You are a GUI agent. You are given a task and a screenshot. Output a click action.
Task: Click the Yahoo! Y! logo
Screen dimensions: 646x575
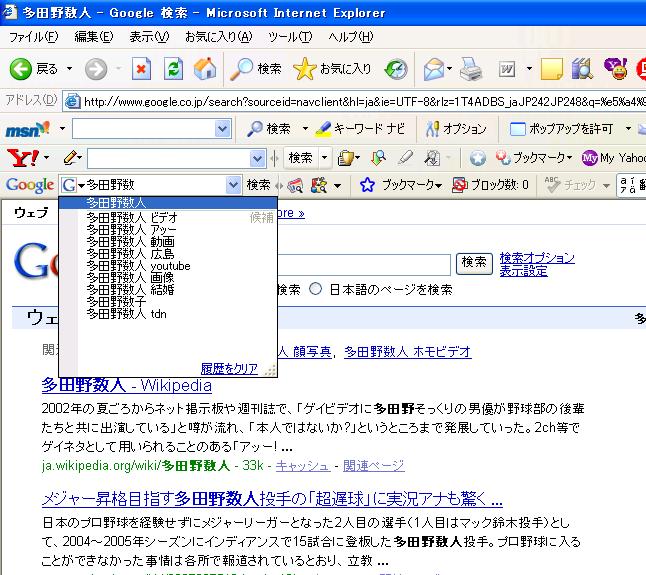point(23,158)
